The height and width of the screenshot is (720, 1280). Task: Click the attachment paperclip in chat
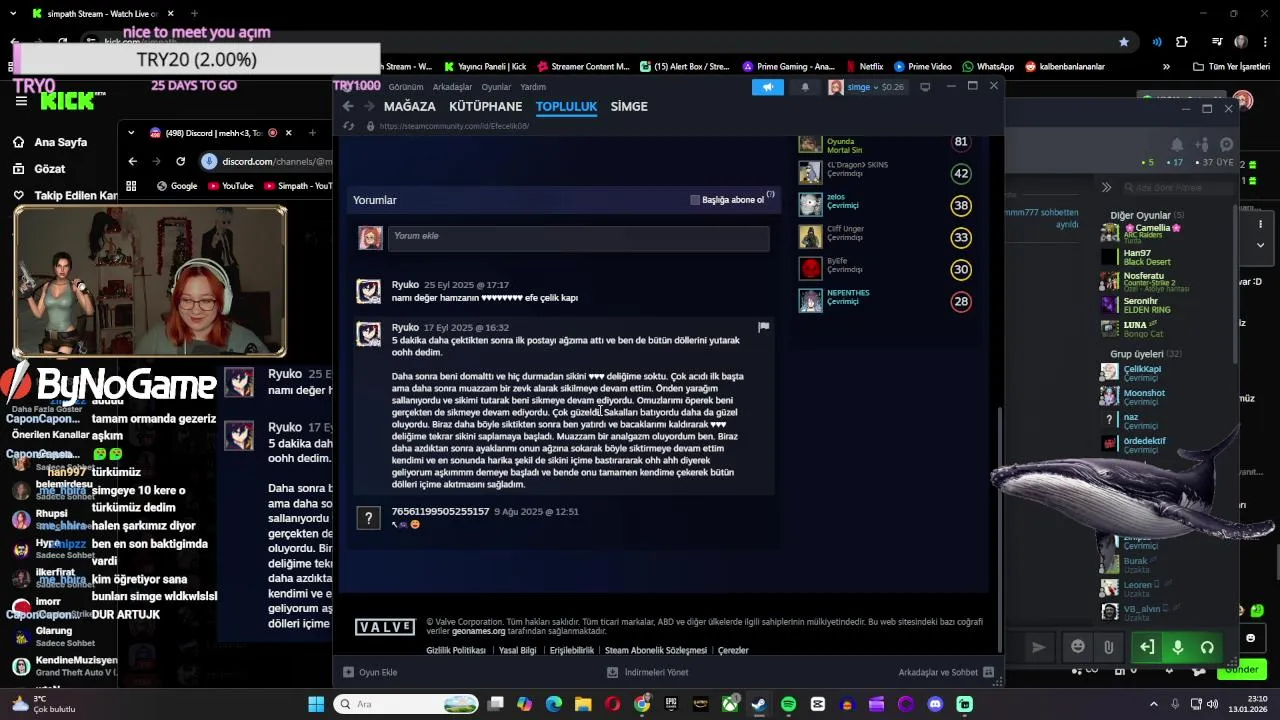[x=1108, y=647]
